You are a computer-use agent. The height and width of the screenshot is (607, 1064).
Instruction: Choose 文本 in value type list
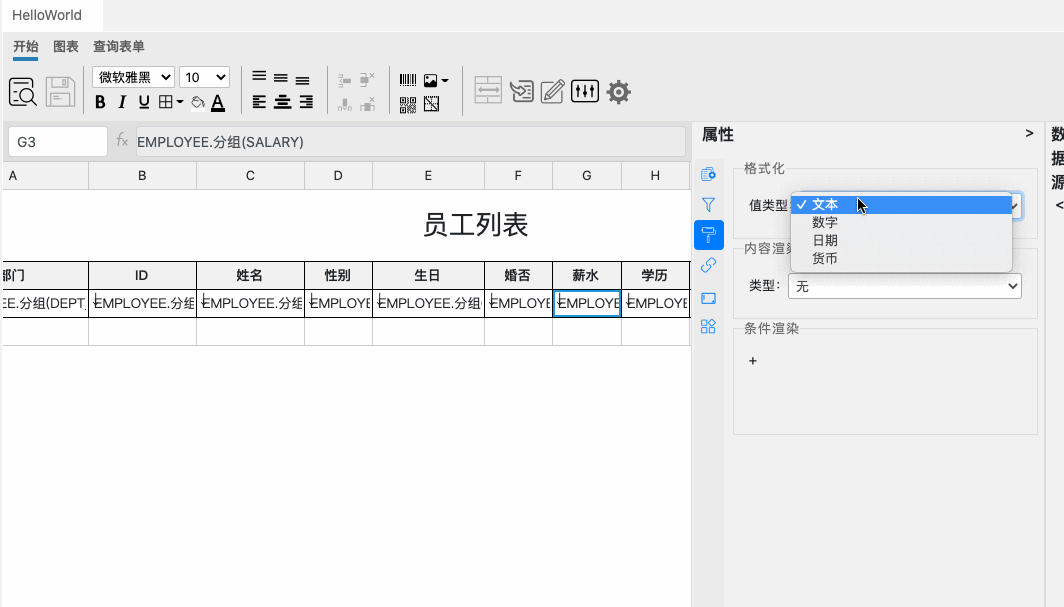[x=901, y=205]
